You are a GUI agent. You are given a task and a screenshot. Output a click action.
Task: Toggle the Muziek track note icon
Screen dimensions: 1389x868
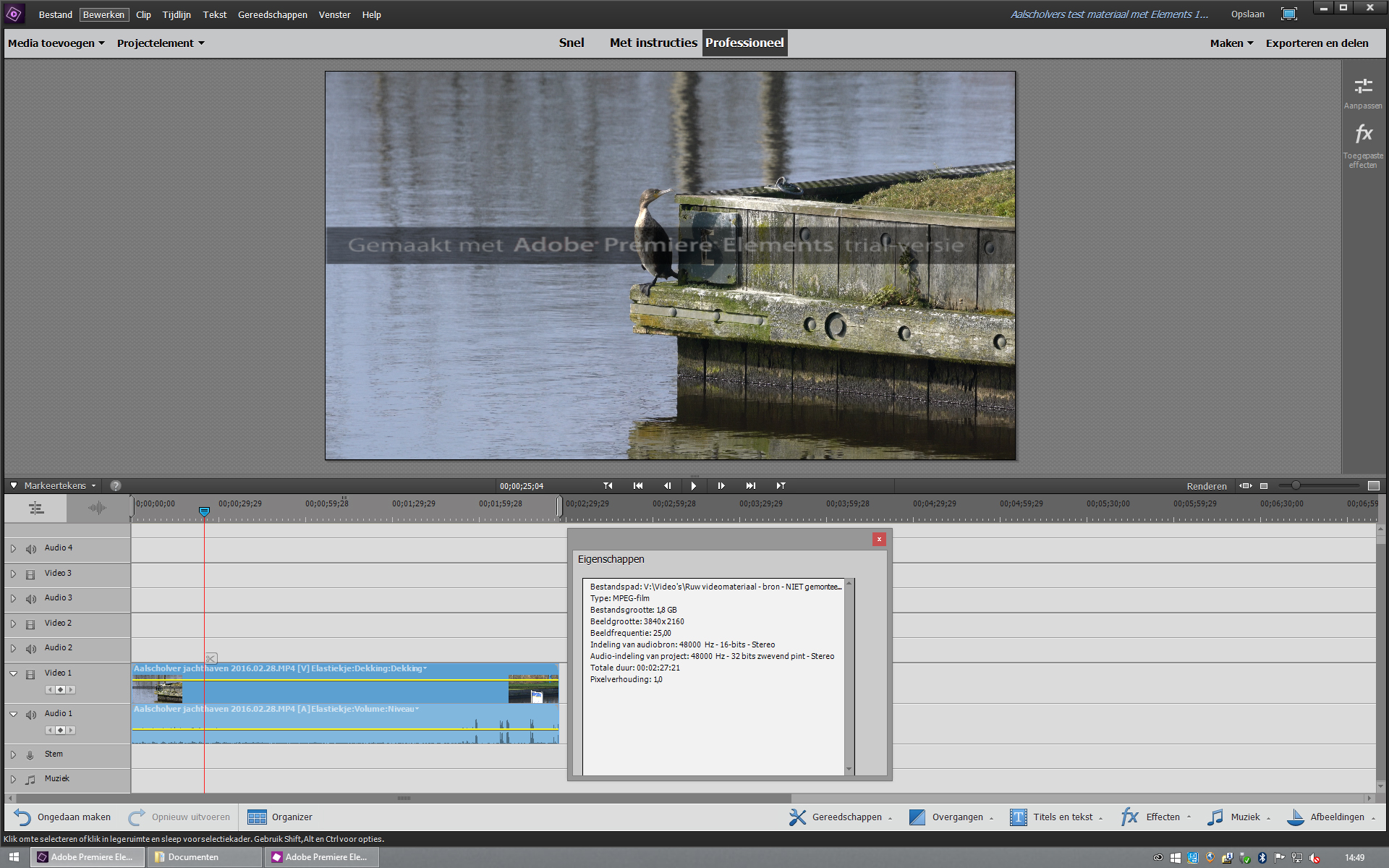point(30,780)
